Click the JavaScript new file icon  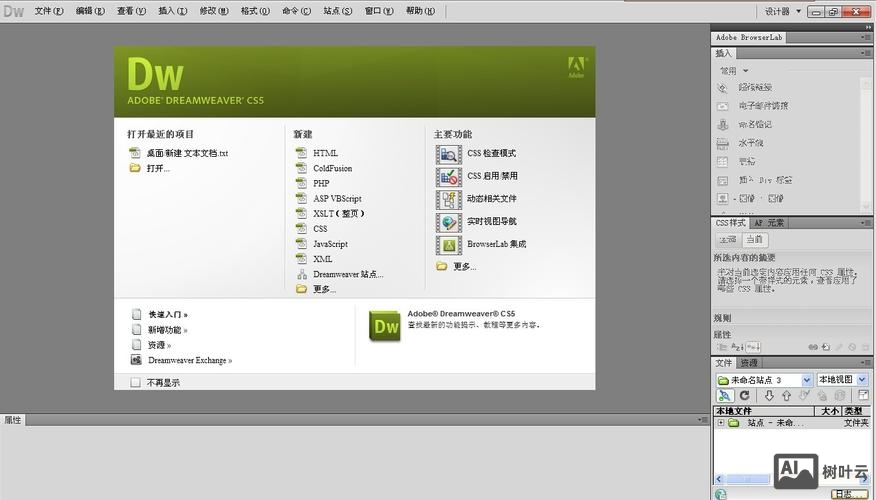302,244
